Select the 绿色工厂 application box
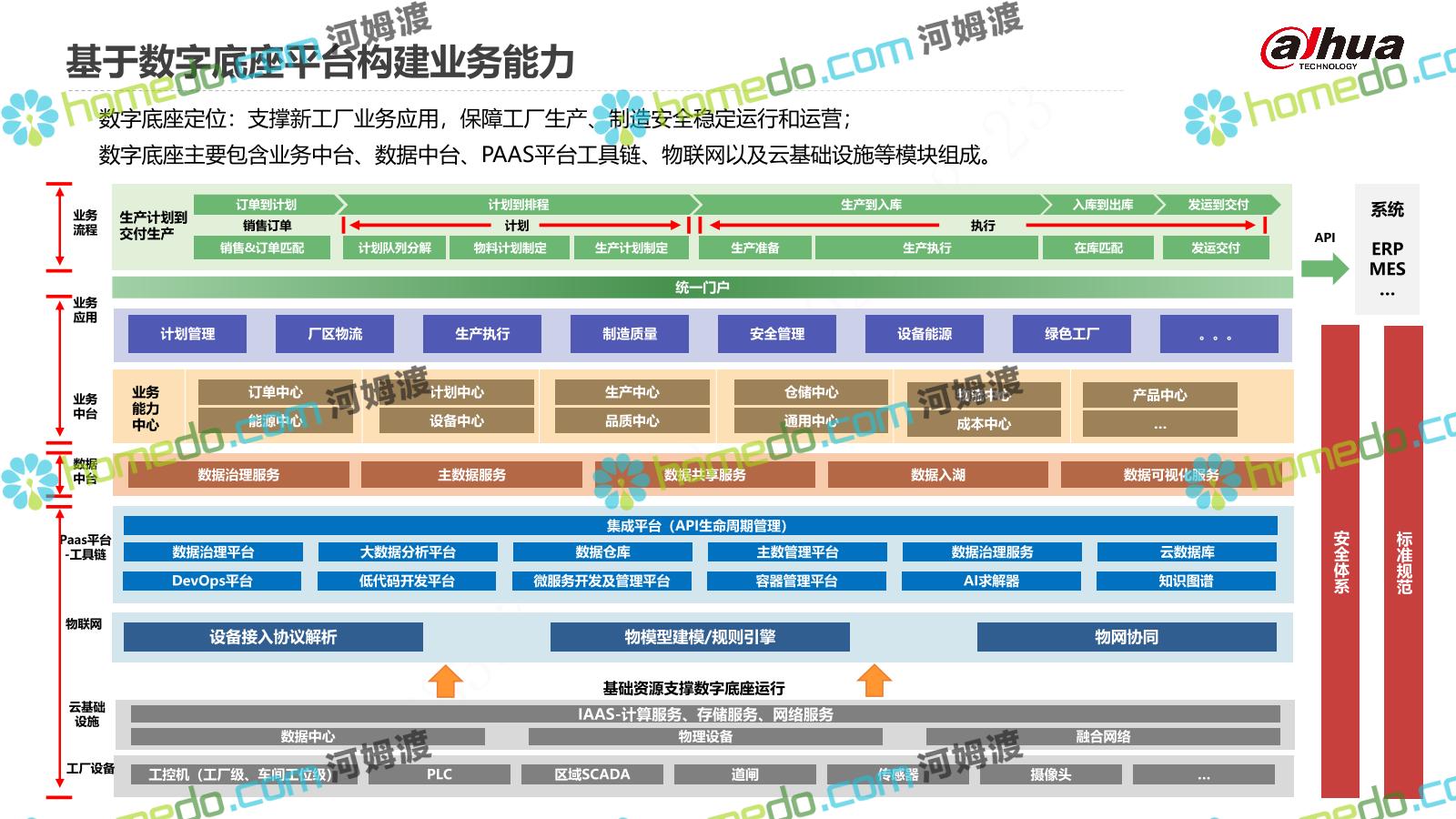This screenshot has width=1456, height=819. [1071, 334]
